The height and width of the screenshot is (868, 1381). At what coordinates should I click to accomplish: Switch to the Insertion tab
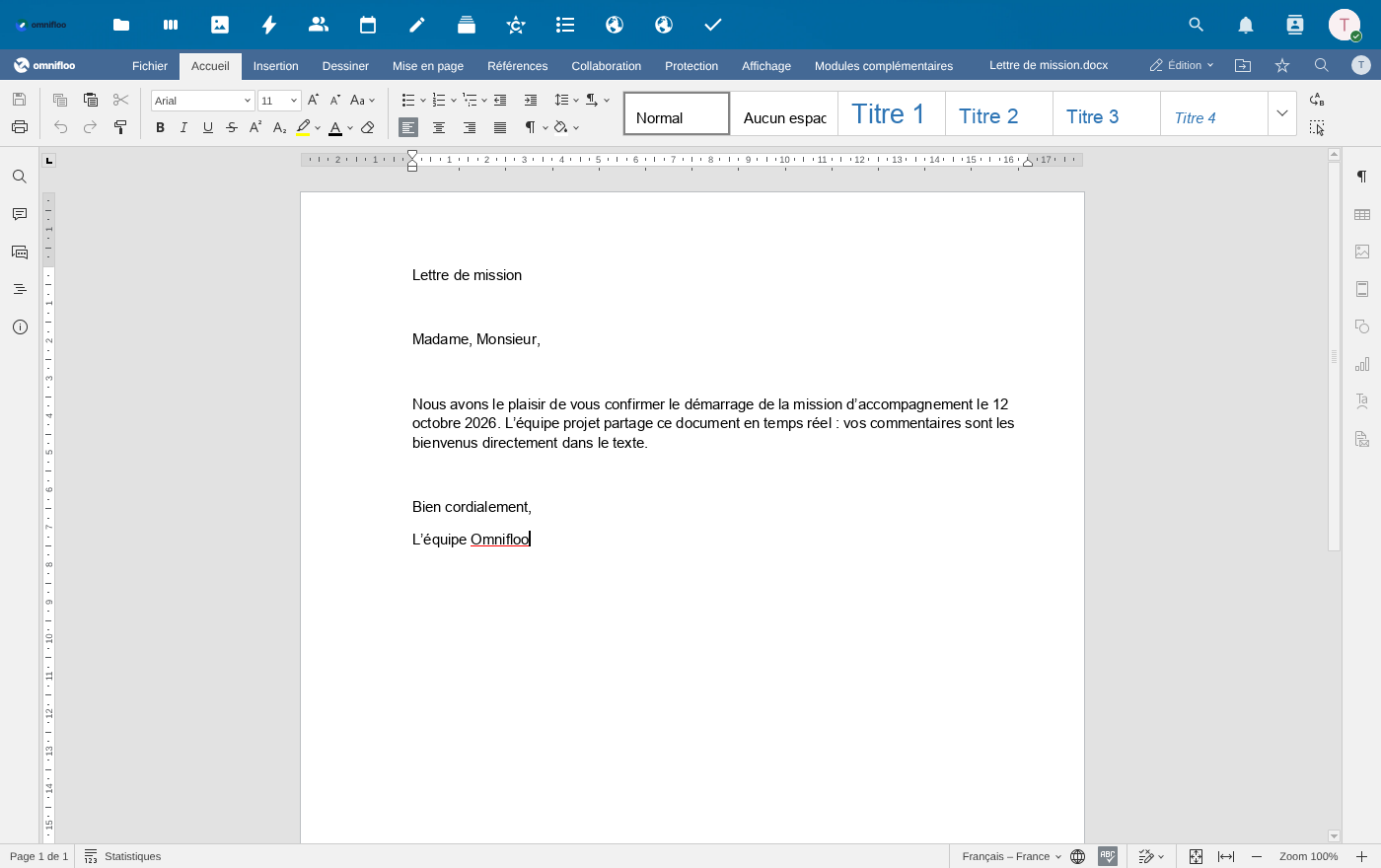(x=275, y=66)
